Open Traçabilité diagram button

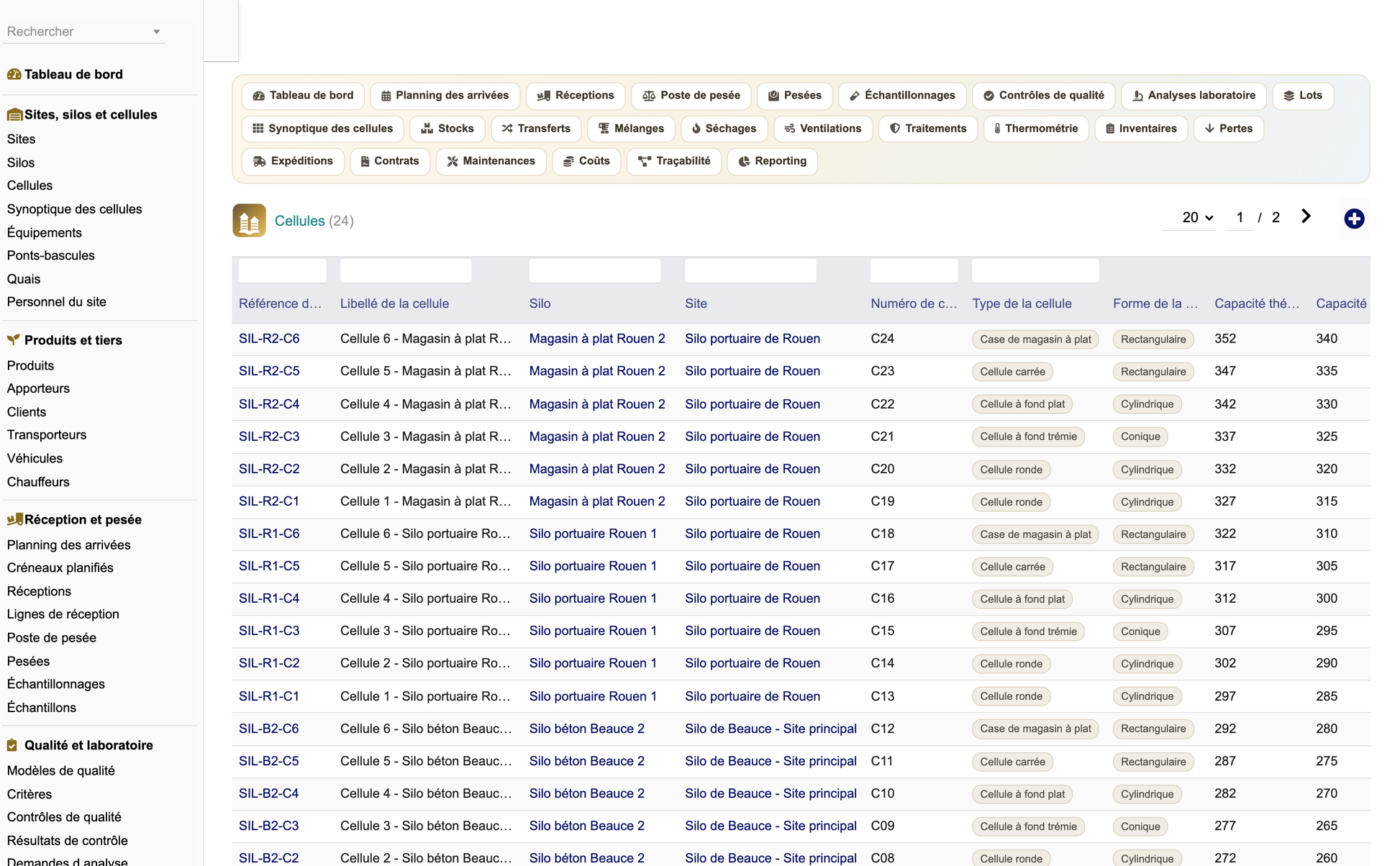(x=674, y=161)
